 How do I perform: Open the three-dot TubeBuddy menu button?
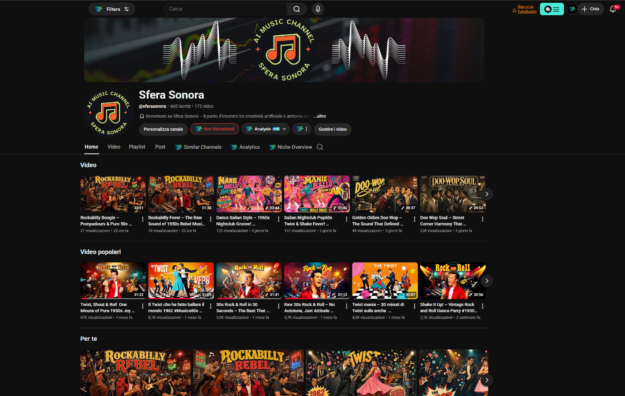click(x=302, y=129)
